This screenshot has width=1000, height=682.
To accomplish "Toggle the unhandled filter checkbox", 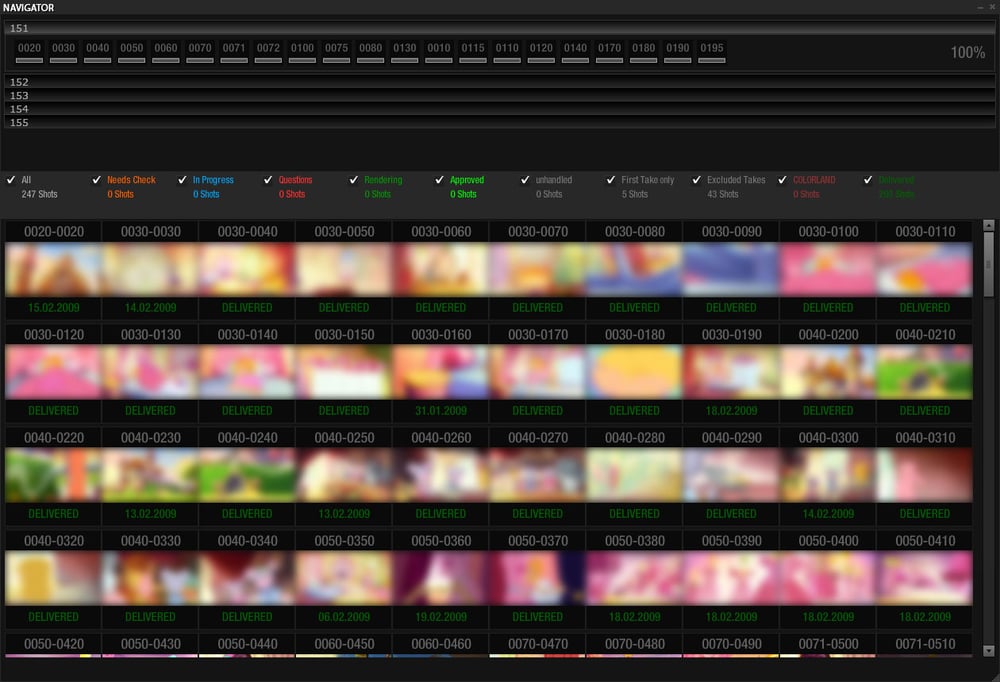I will [x=525, y=180].
